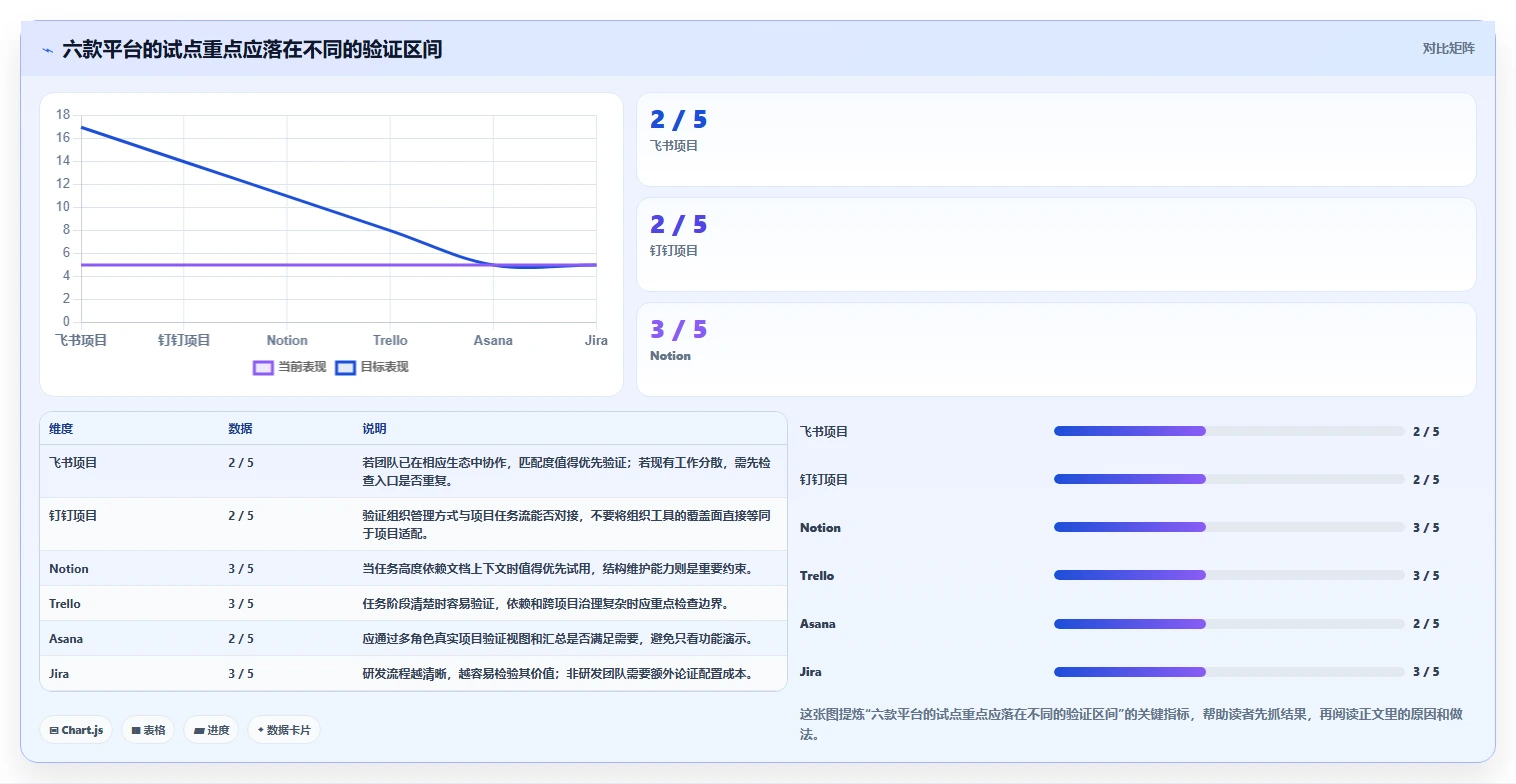Click the 进度 tag chip
This screenshot has height=784, width=1516.
point(211,730)
